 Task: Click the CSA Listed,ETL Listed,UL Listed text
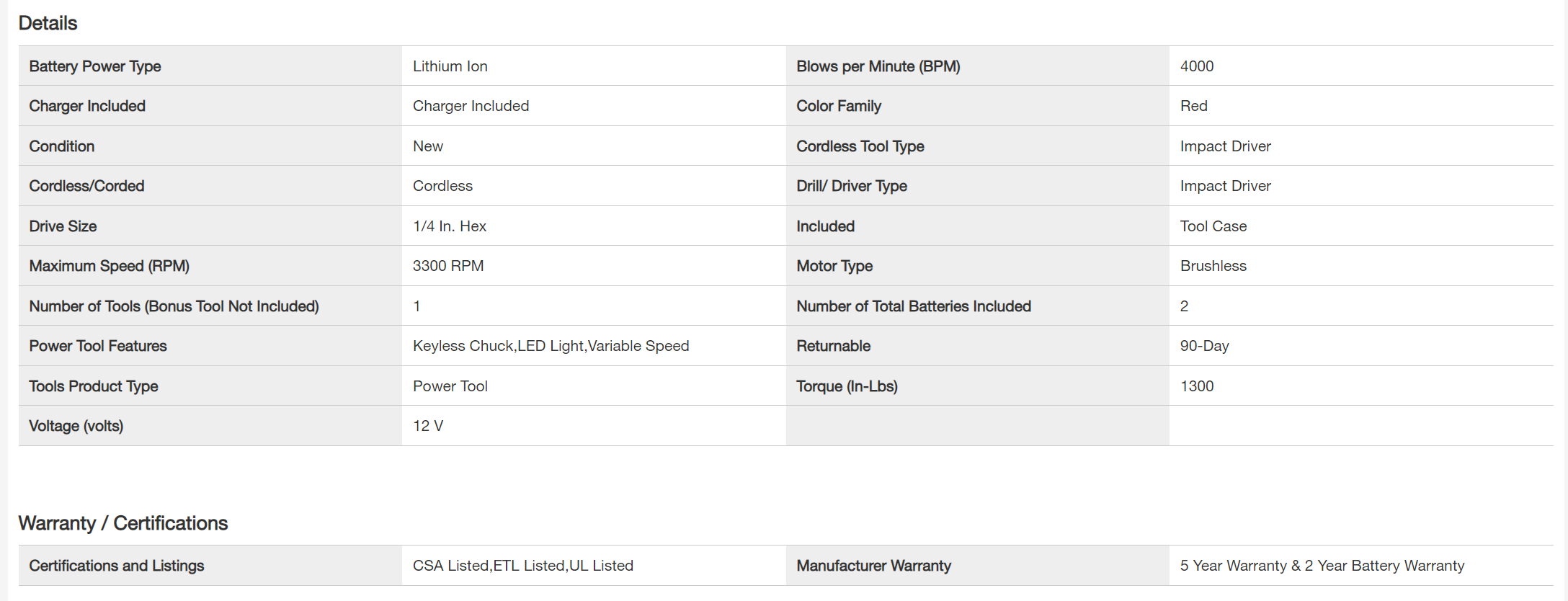point(522,566)
